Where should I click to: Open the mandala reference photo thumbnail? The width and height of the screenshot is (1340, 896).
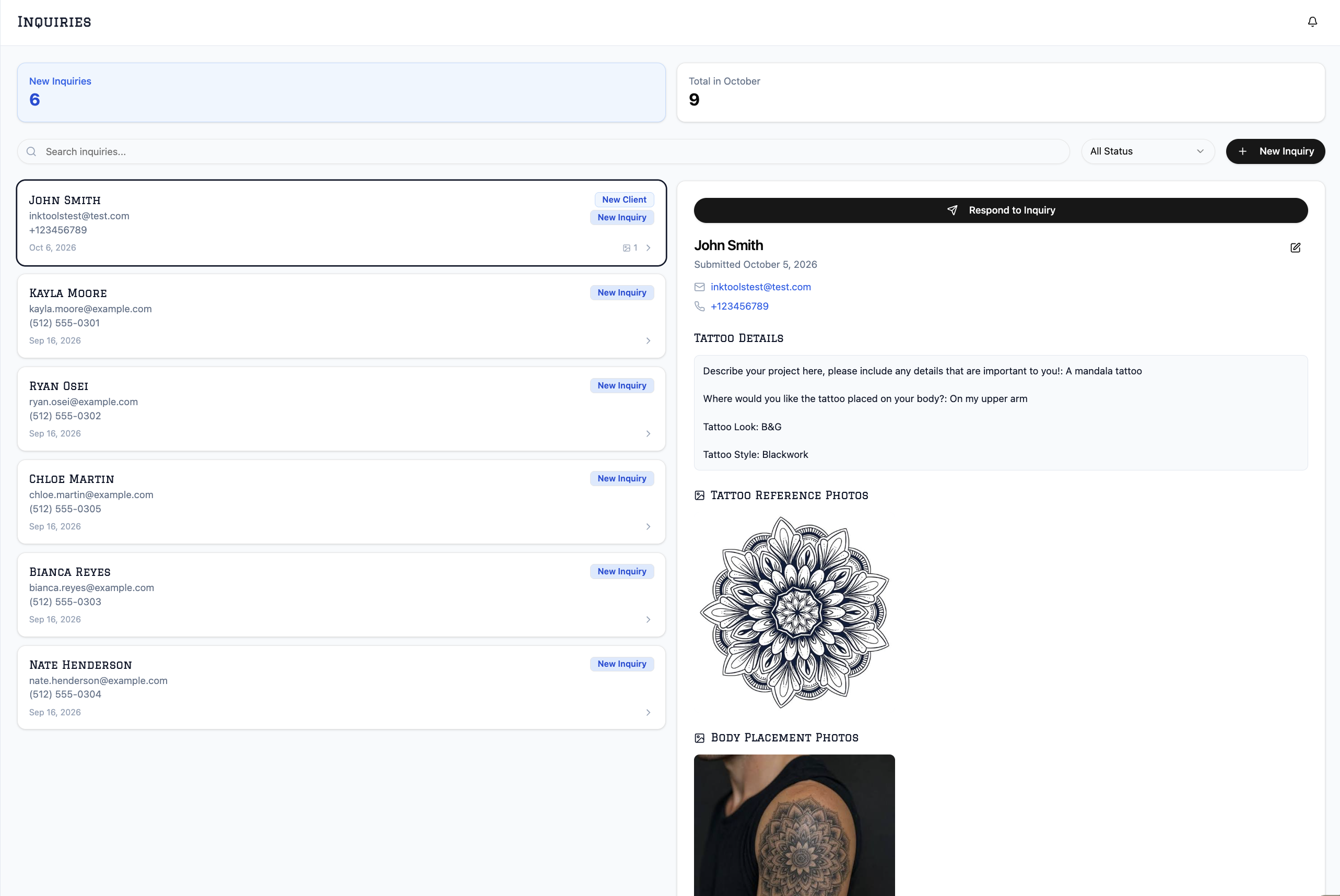pos(794,612)
